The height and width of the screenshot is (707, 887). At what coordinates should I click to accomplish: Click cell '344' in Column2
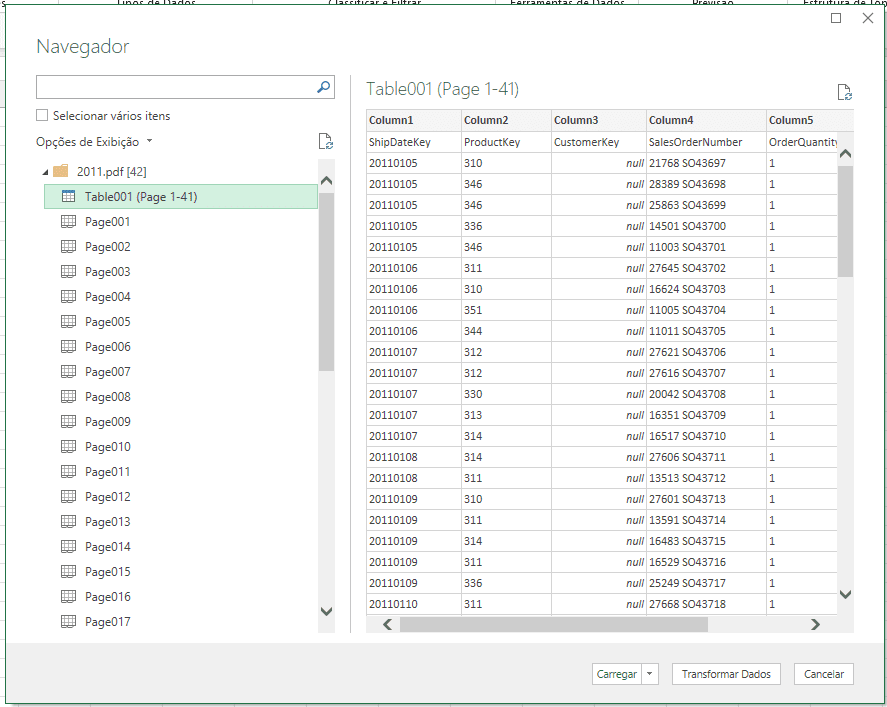pos(506,331)
